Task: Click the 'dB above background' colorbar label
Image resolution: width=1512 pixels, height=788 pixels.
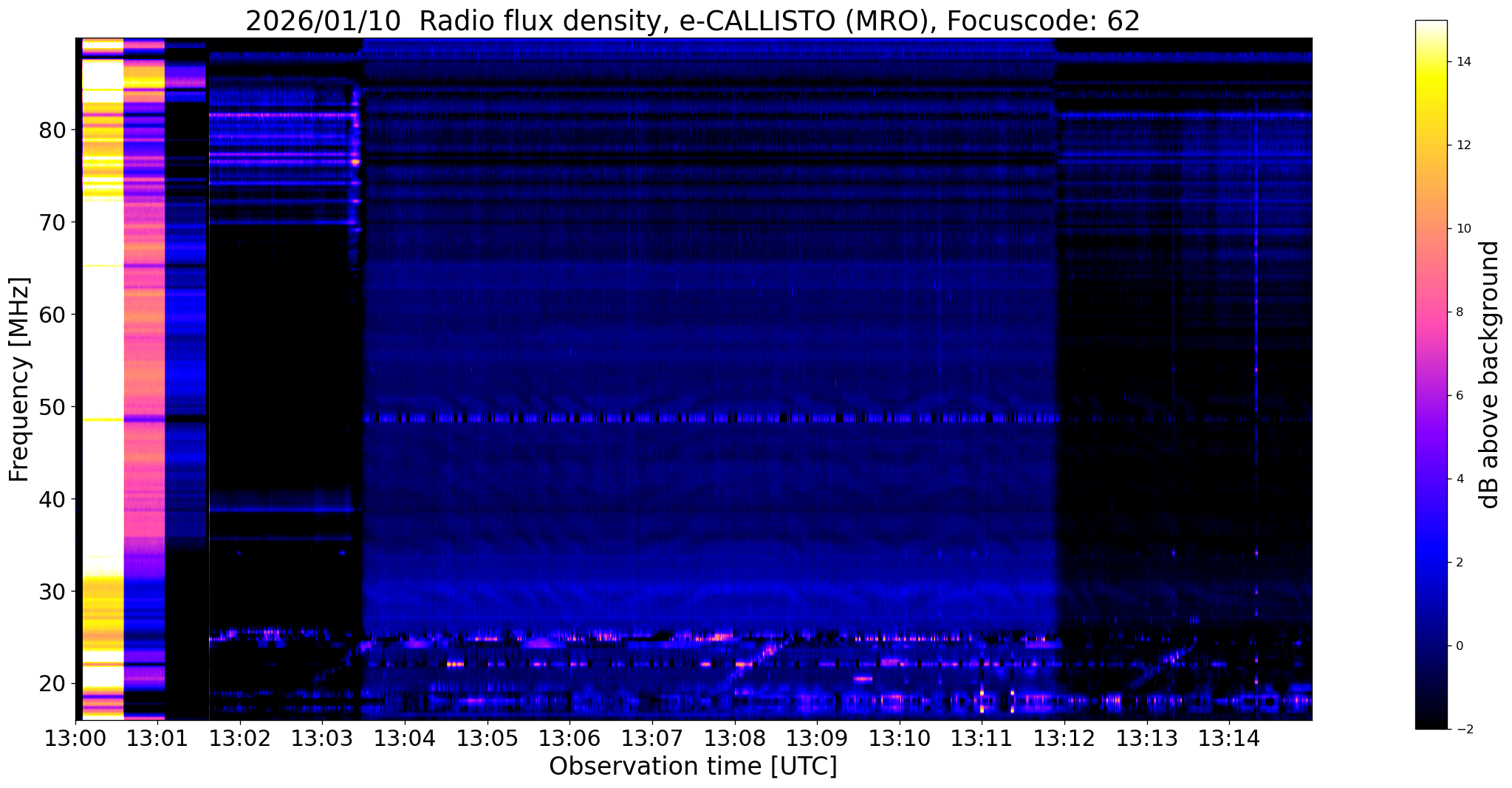Action: (x=1490, y=374)
